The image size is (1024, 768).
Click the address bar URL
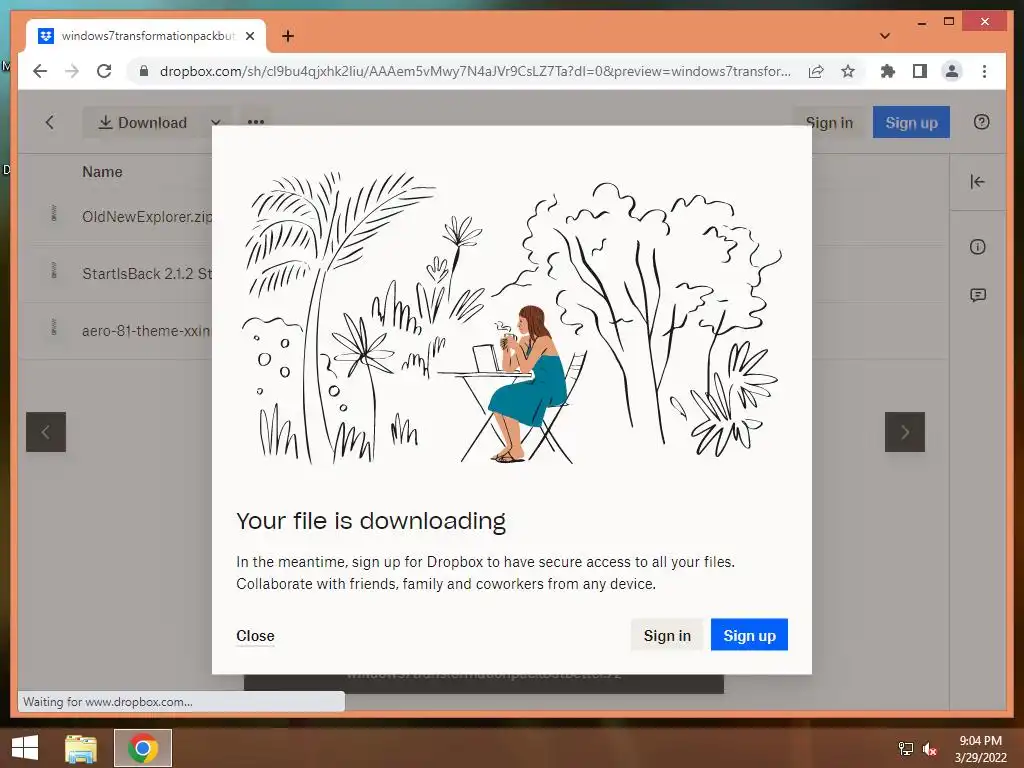pyautogui.click(x=475, y=71)
